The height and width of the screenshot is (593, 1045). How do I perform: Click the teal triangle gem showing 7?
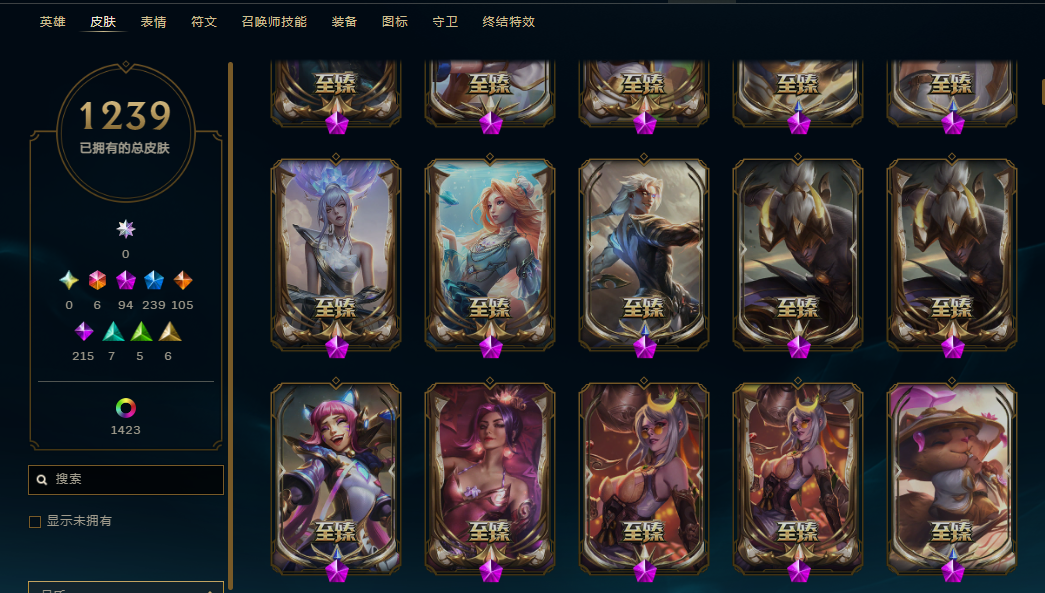[x=113, y=331]
